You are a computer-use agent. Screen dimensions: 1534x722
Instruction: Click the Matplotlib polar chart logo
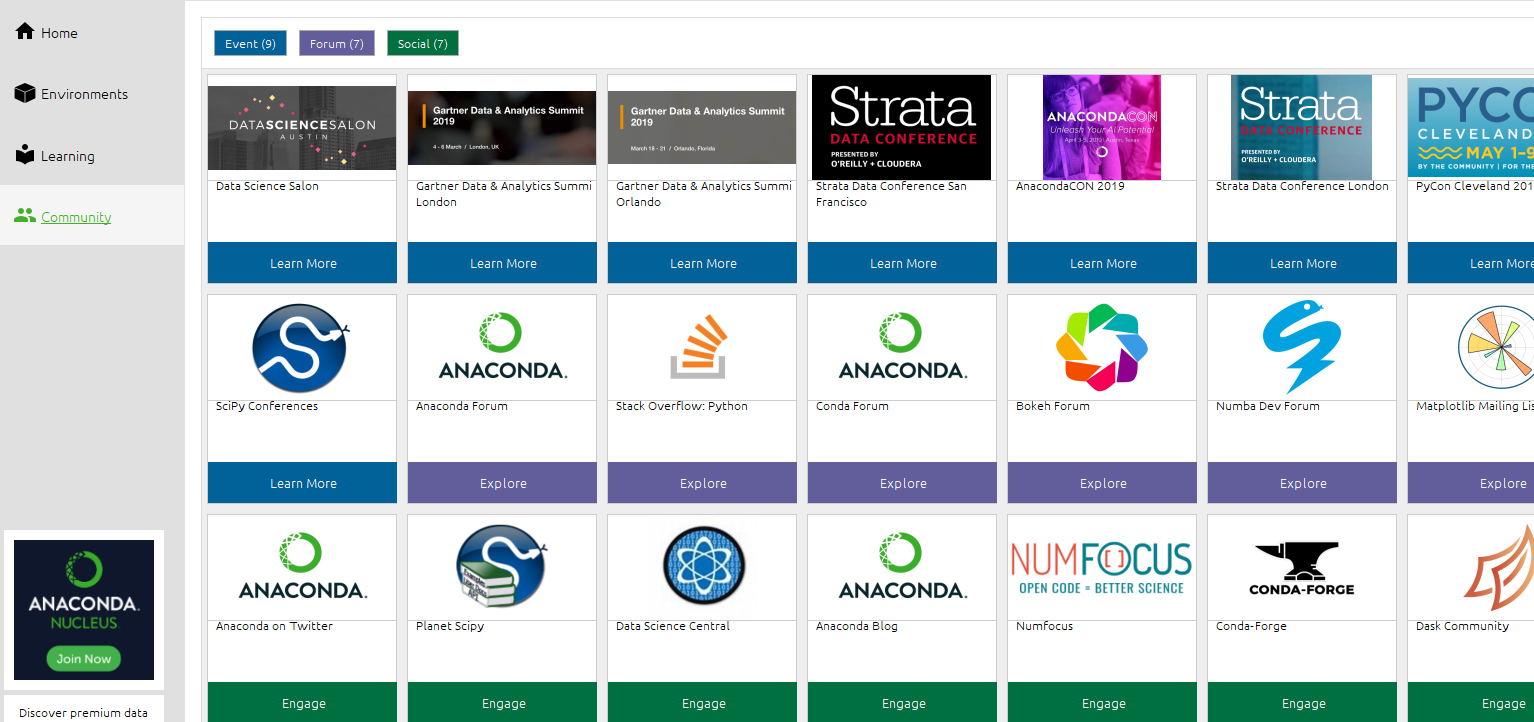(x=1496, y=347)
